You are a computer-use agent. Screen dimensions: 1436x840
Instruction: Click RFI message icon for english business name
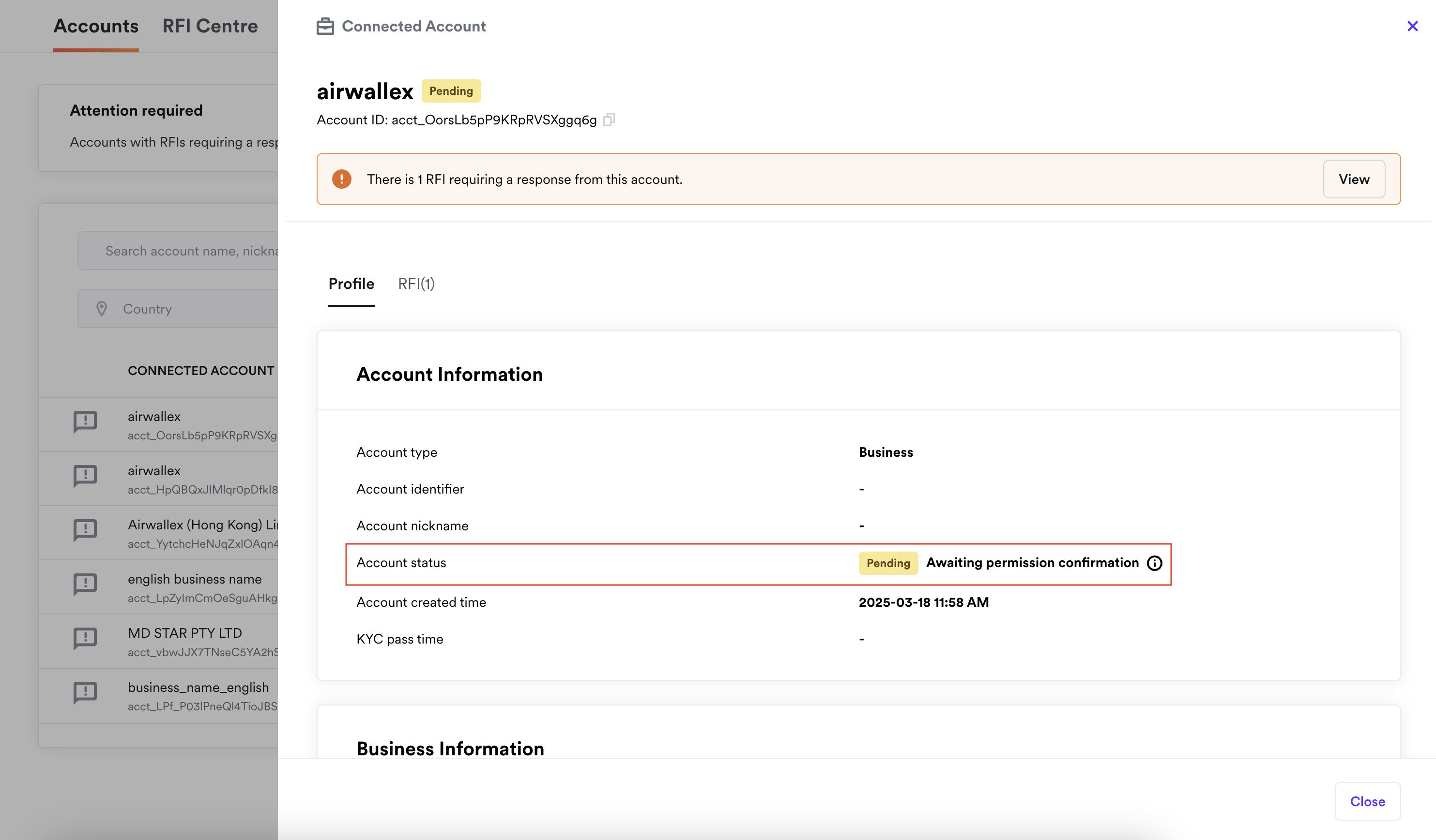pos(85,585)
